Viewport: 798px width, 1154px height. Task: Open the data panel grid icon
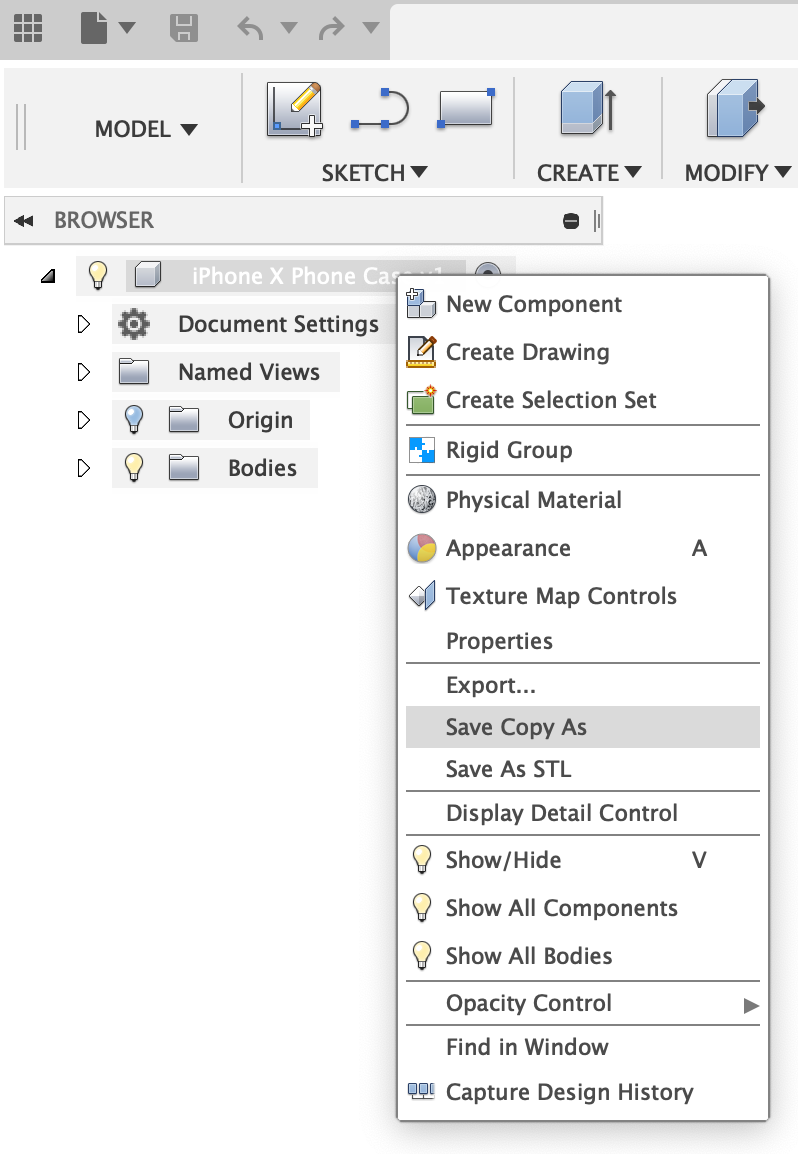pos(28,29)
